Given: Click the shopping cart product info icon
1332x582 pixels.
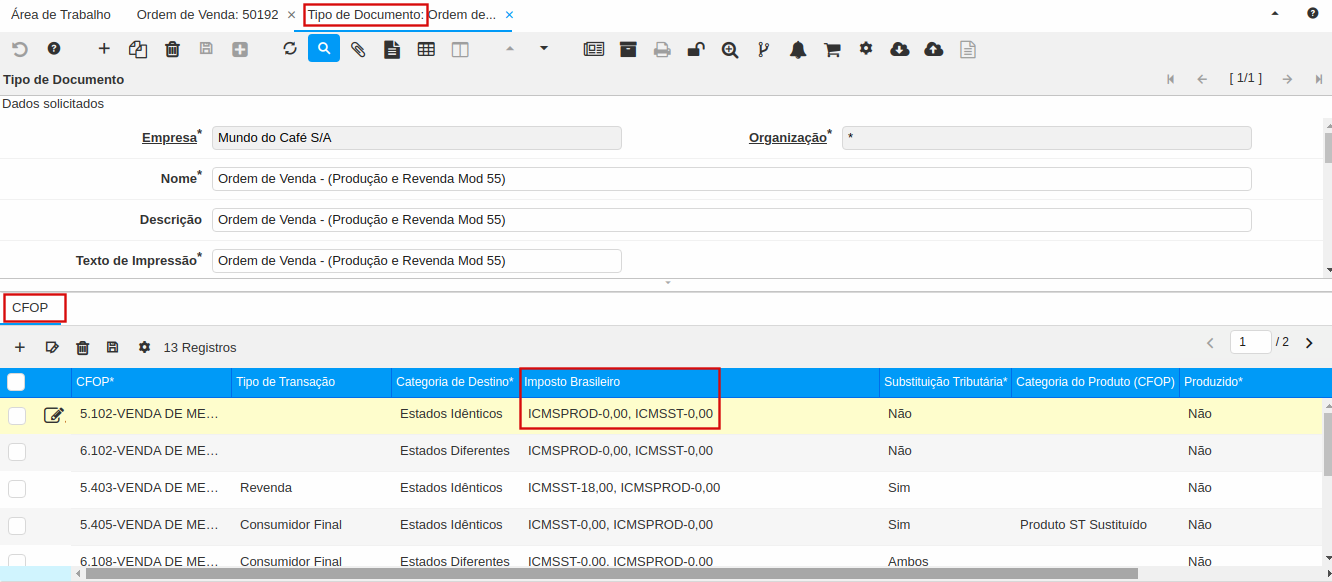Looking at the screenshot, I should [x=832, y=49].
